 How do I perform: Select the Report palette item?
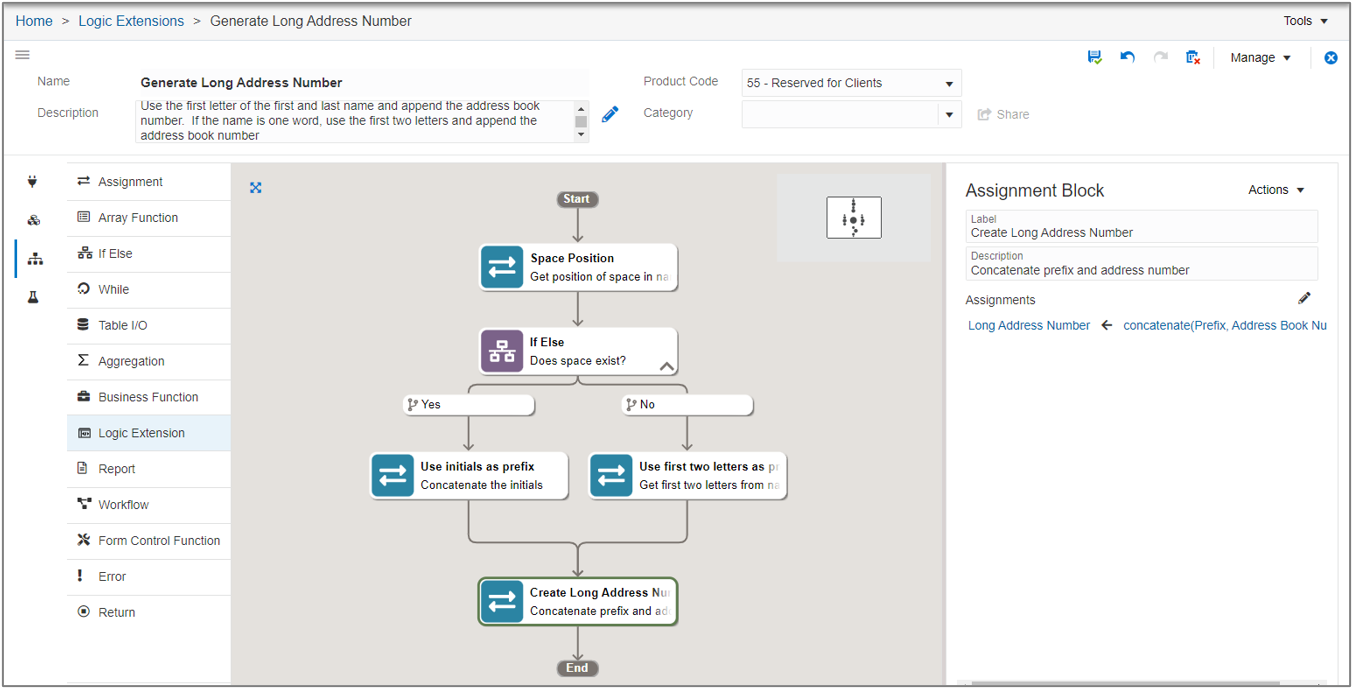[x=149, y=469]
